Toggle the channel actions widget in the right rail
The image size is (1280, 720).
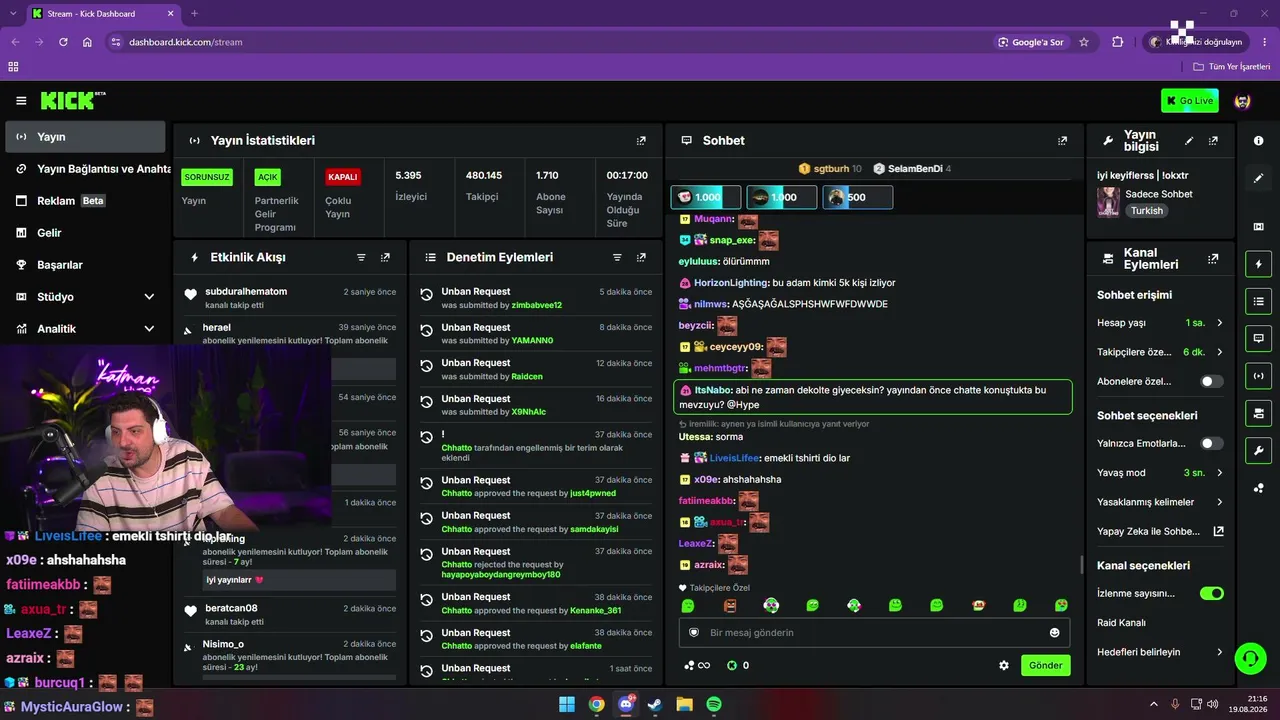[x=1258, y=413]
